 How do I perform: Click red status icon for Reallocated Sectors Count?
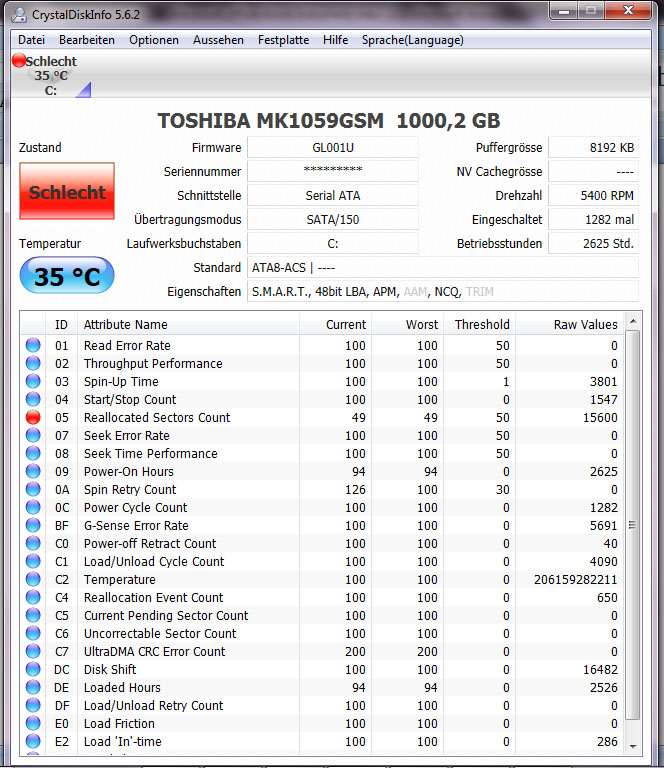point(33,417)
